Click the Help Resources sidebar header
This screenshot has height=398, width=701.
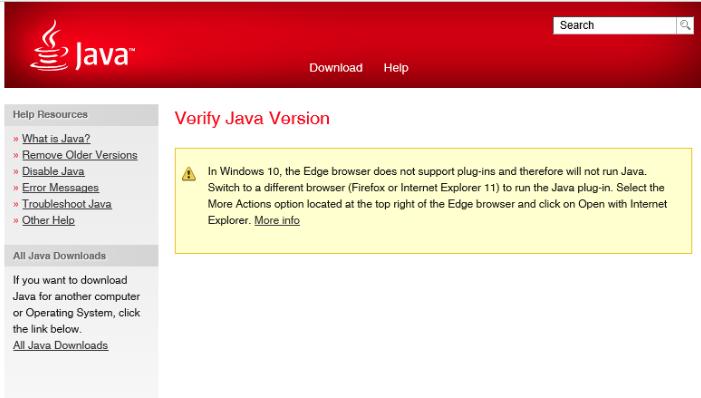(81, 114)
